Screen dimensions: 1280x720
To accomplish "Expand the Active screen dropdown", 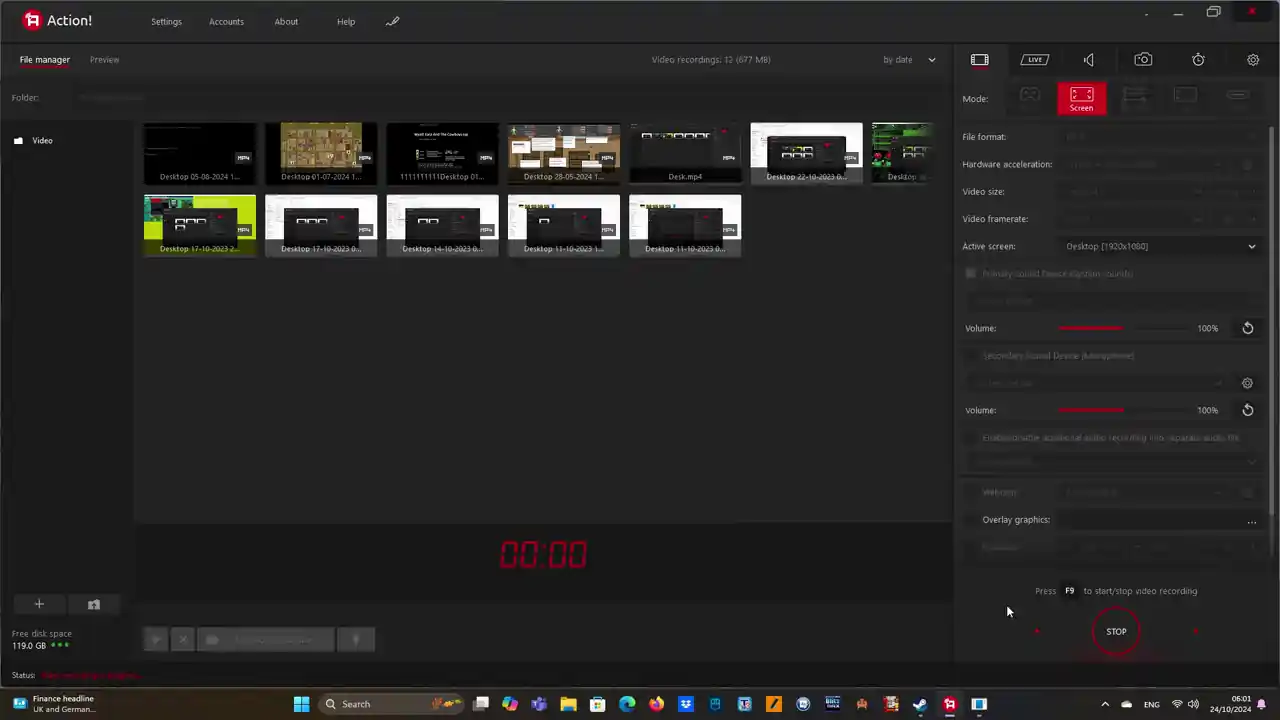I will click(1161, 246).
